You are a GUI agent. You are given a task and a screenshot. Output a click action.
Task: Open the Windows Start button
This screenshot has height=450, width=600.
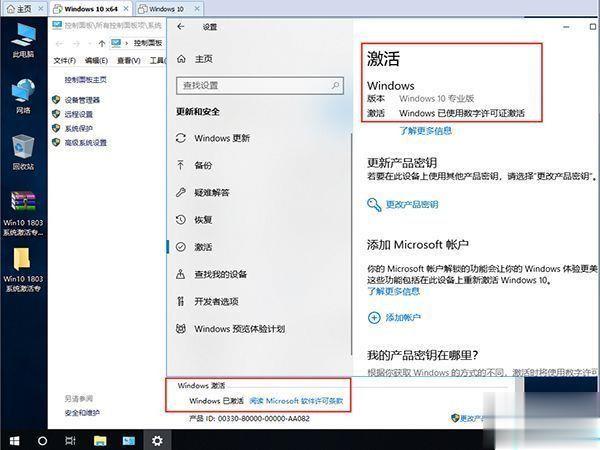point(15,440)
